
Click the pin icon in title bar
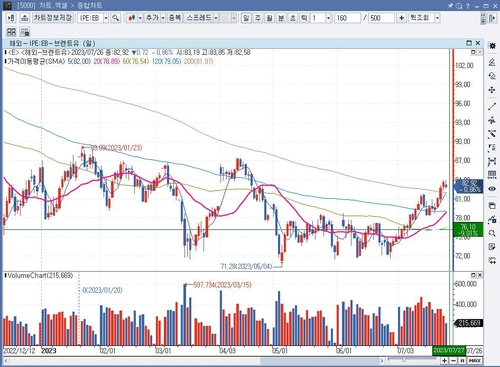coord(450,5)
